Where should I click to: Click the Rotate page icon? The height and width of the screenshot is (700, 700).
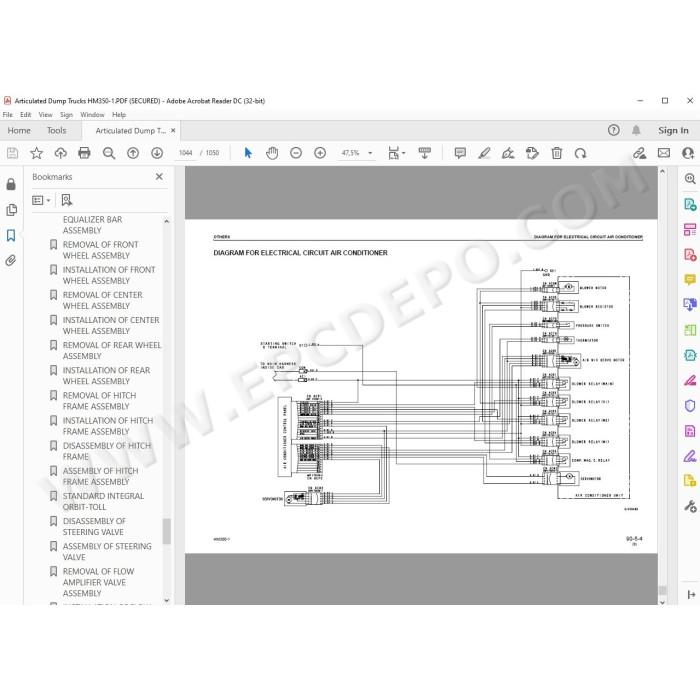[580, 153]
